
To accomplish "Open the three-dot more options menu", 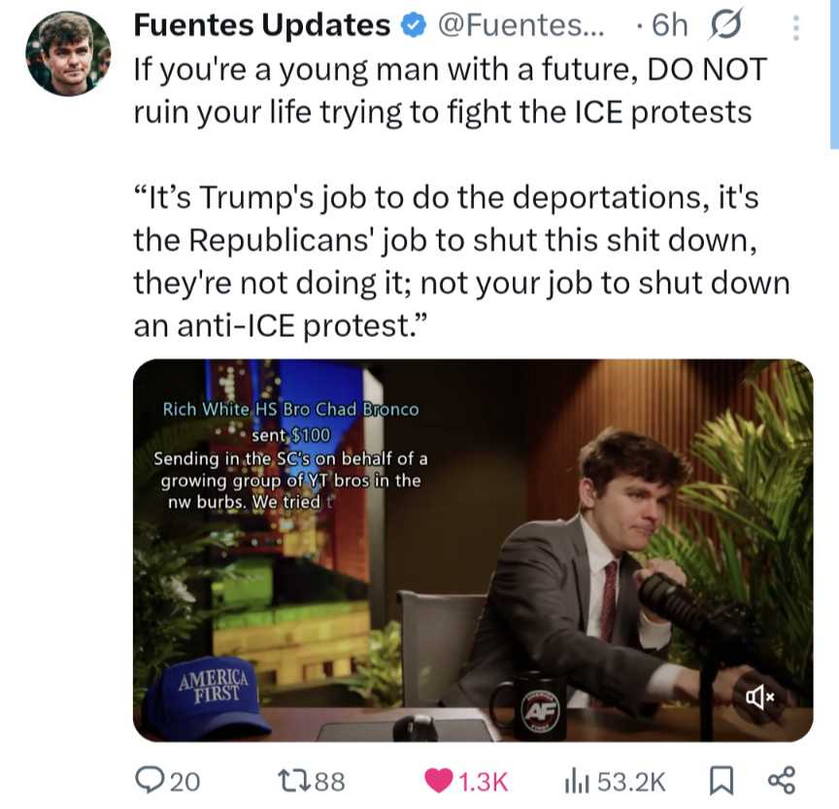I will click(x=796, y=28).
